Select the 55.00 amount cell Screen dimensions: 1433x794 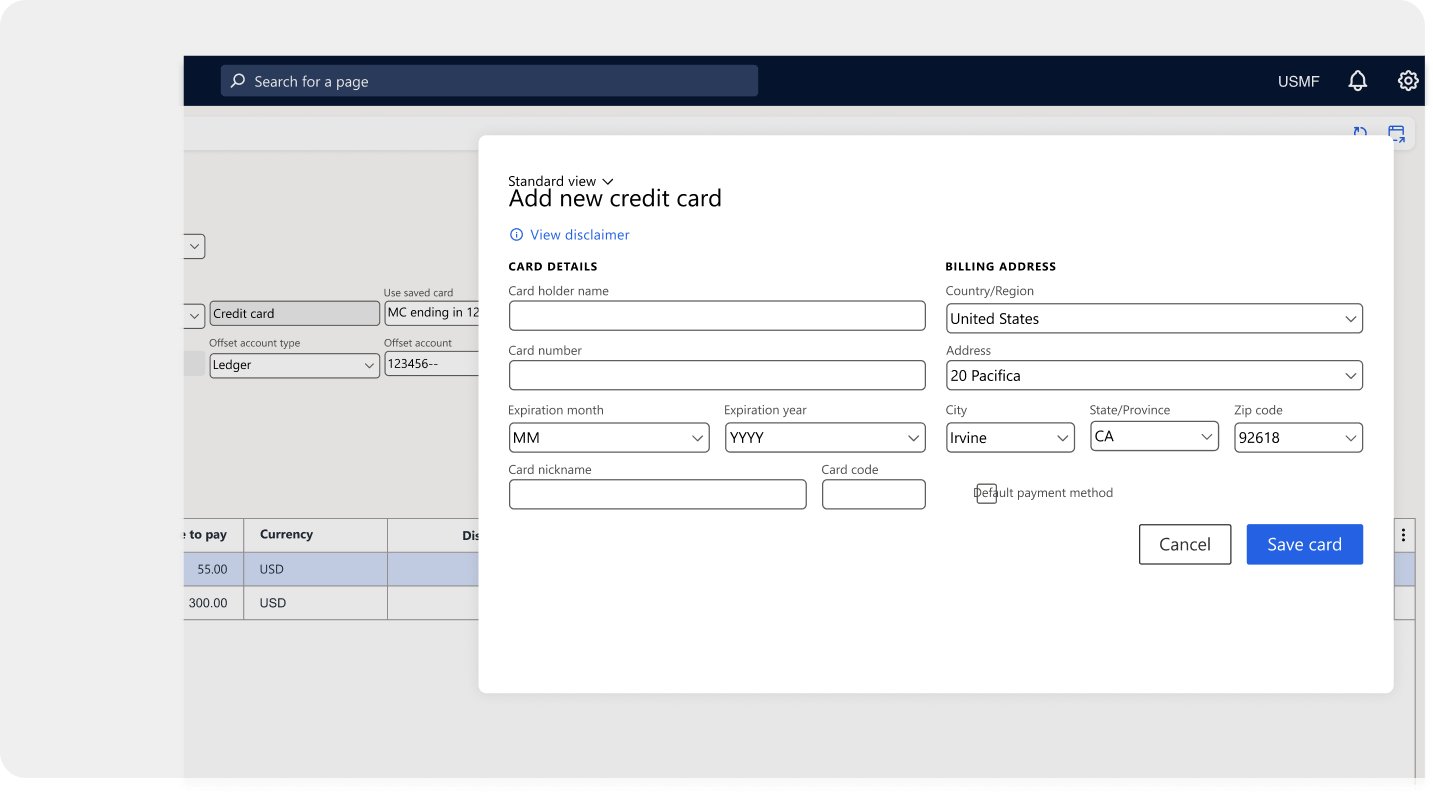(x=213, y=569)
